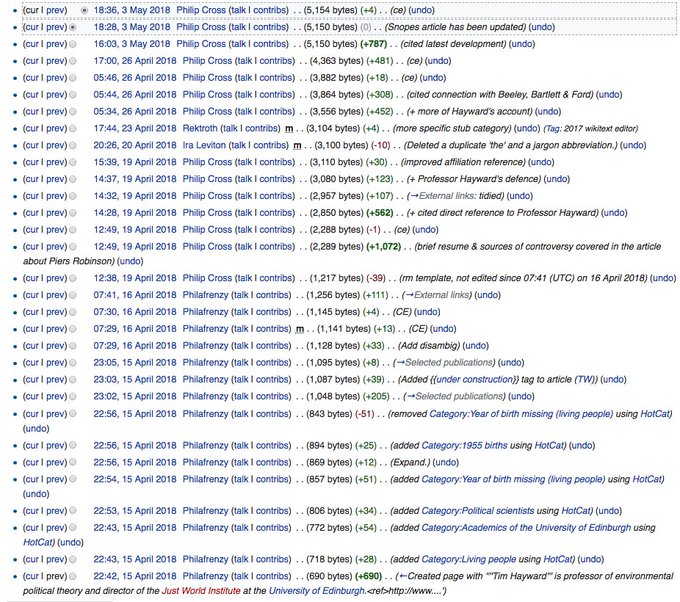Click prev on the 22:53, 15 April 2018 row
Viewport: 680px width, 602px height.
(56, 511)
